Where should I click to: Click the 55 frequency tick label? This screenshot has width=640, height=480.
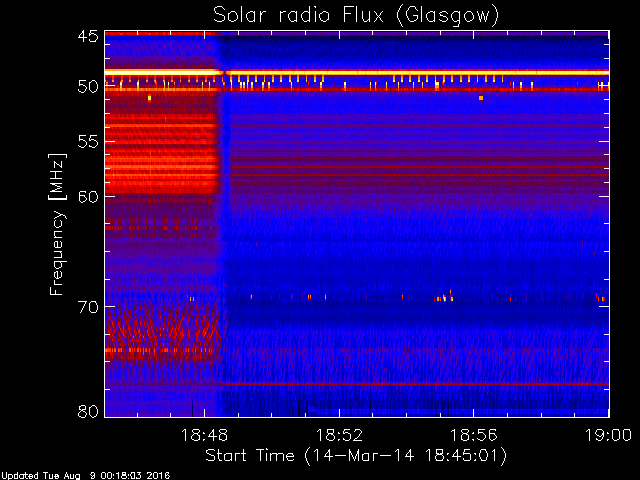88,142
